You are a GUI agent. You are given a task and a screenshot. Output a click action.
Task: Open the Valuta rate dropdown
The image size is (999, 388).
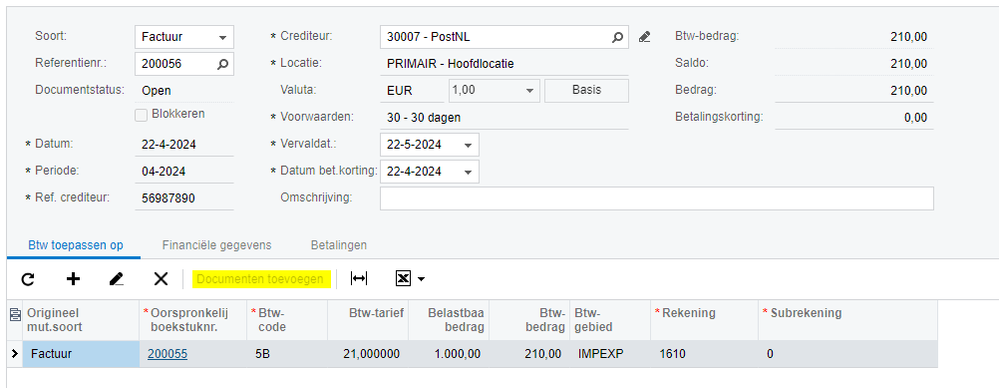(529, 90)
